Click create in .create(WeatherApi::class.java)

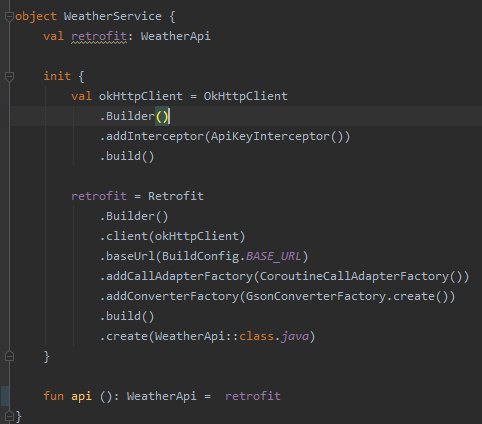(127, 336)
